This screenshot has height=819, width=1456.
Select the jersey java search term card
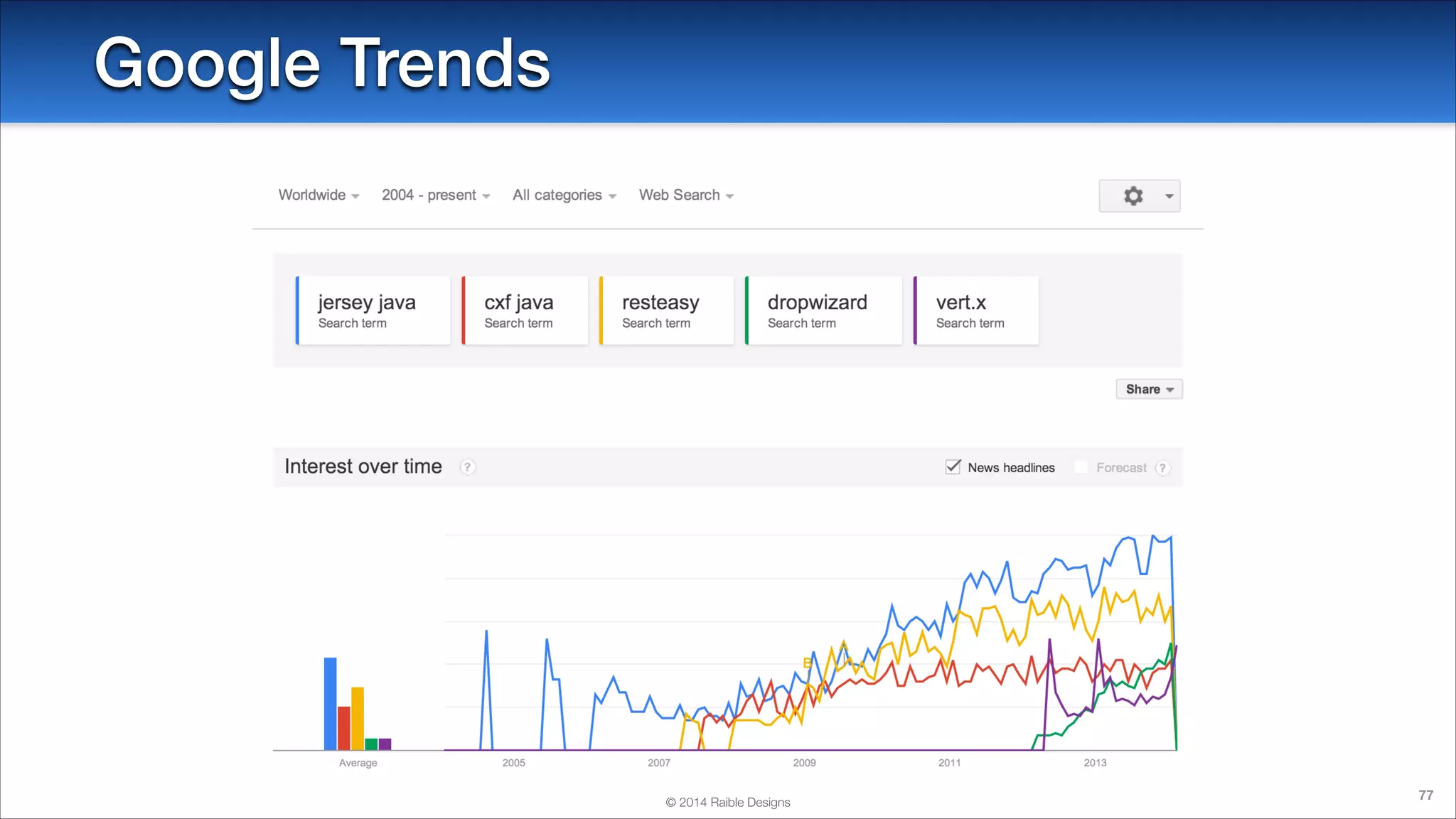coord(373,311)
